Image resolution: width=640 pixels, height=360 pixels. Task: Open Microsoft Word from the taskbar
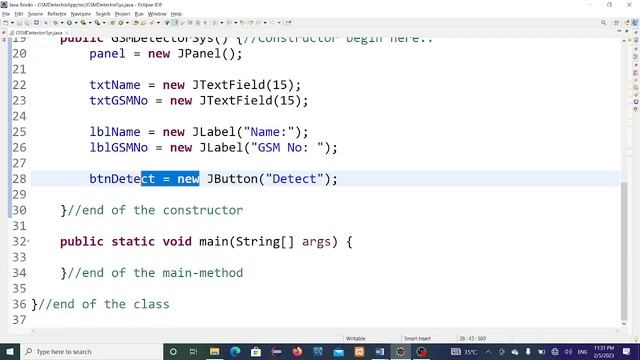(380, 351)
